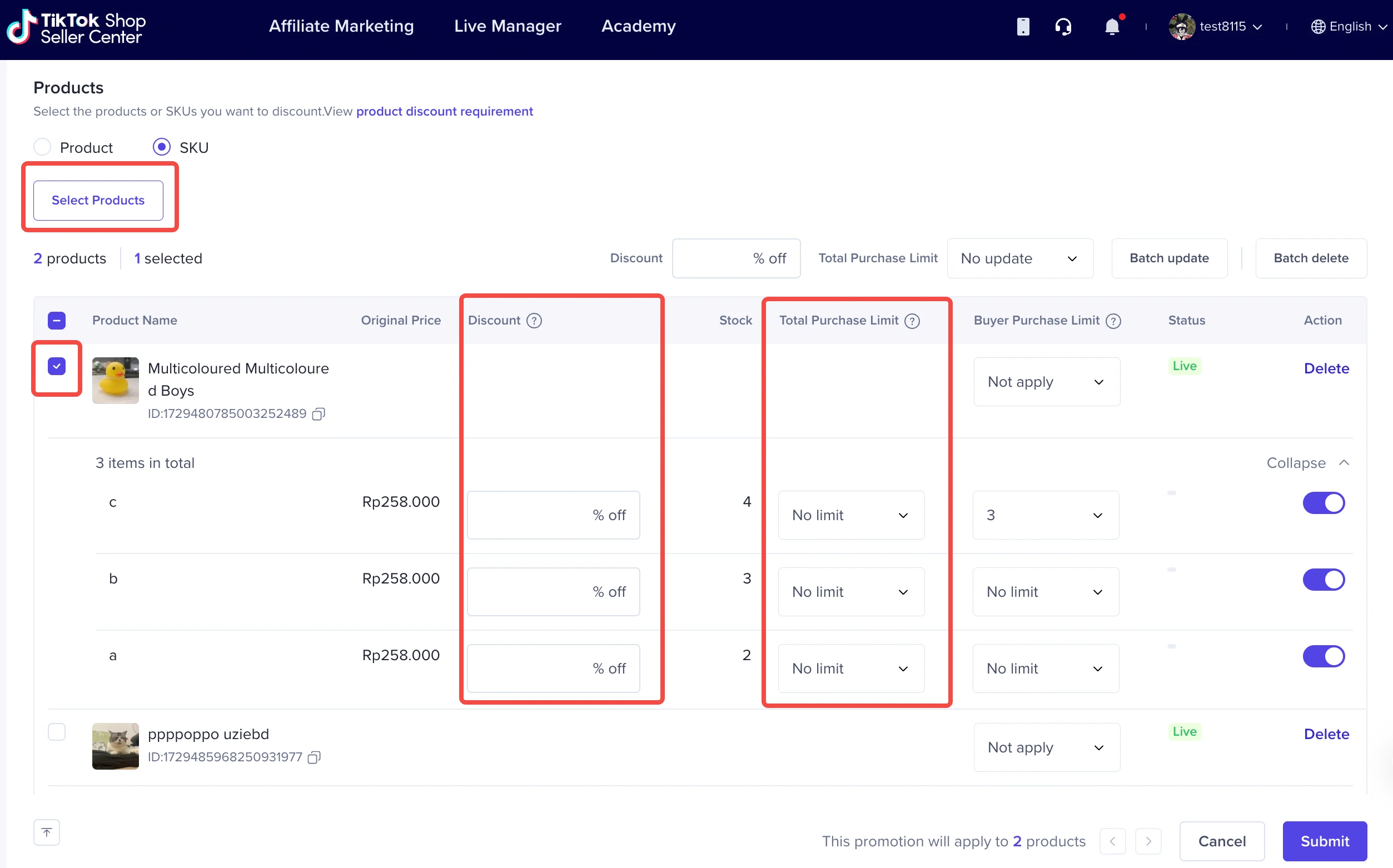
Task: Check the ppppoppo uziebd product checkbox
Action: [x=56, y=732]
